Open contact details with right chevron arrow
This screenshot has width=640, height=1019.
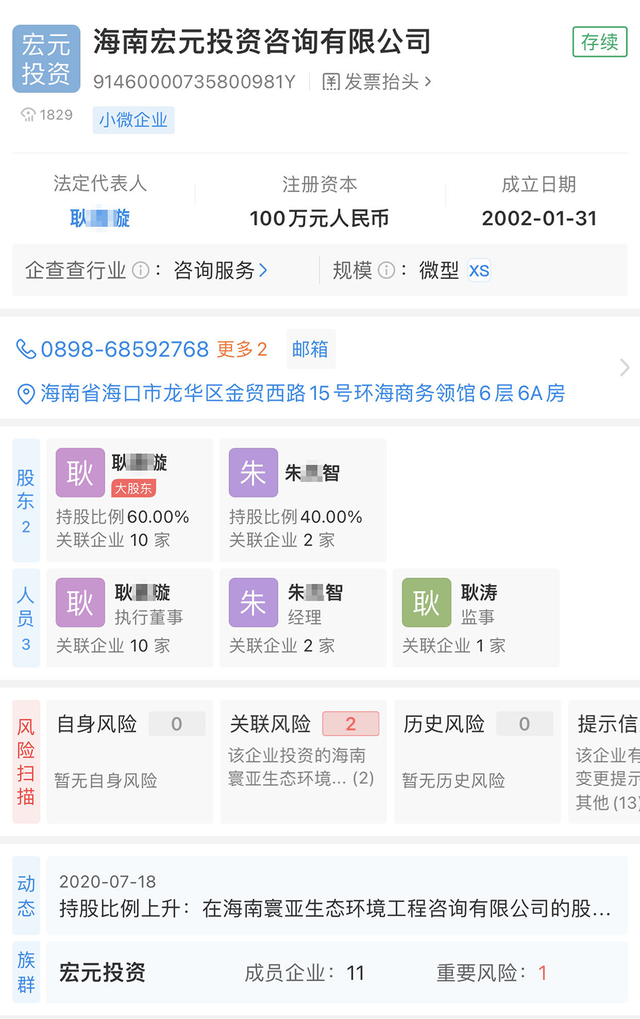click(x=624, y=368)
